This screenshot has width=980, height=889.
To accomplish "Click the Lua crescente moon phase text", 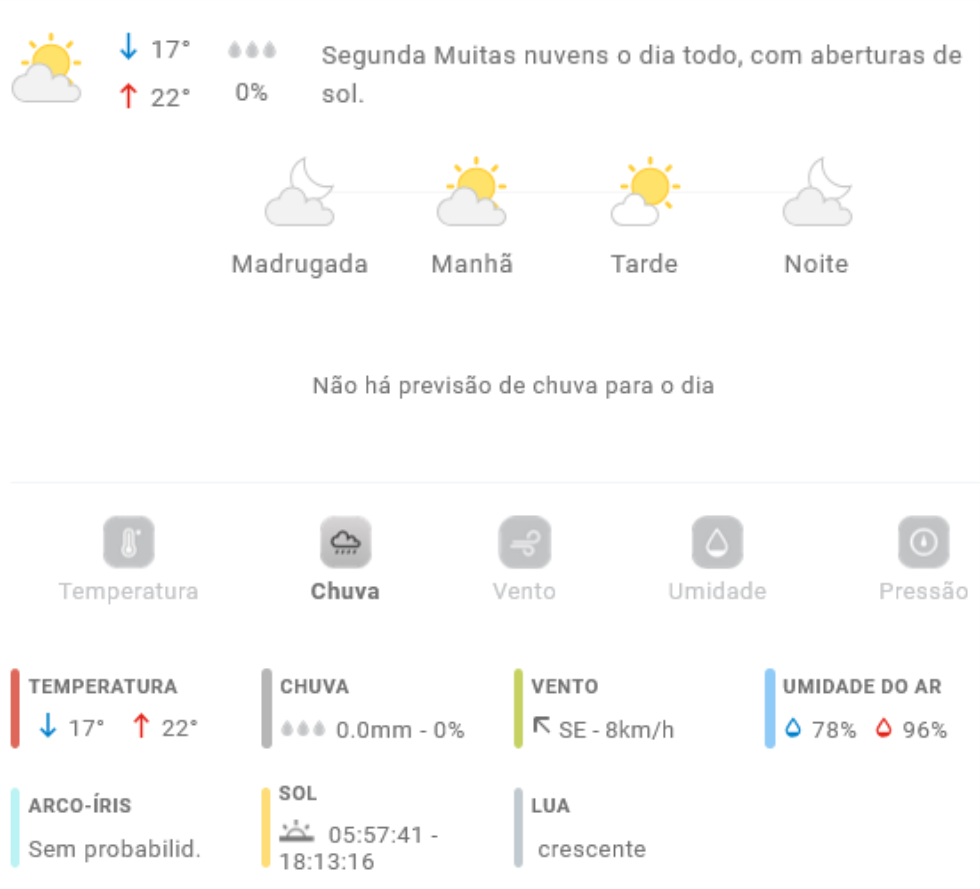I will pos(592,849).
